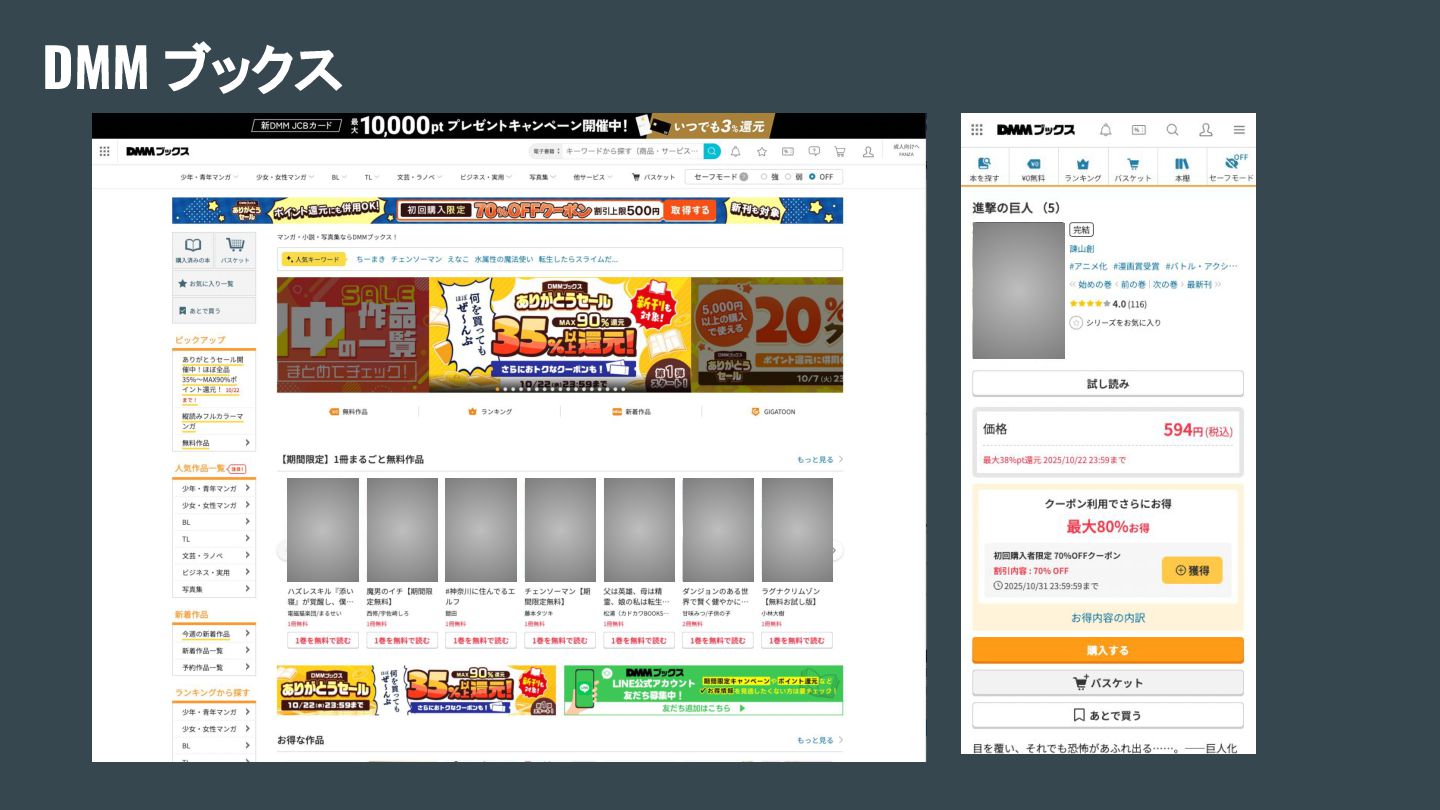This screenshot has width=1440, height=810.
Task: Open the cart icon in the desktop header
Action: pos(840,151)
